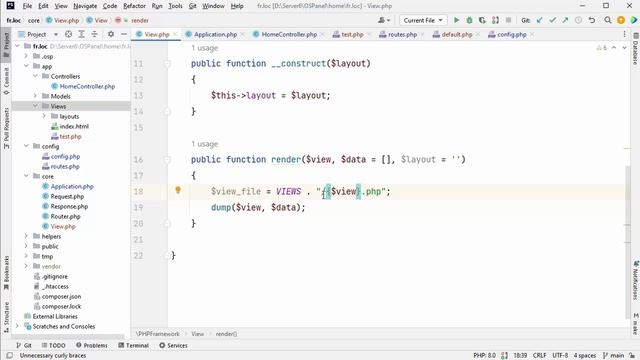
Task: Click Run with Coverage icon
Action: click(x=482, y=20)
